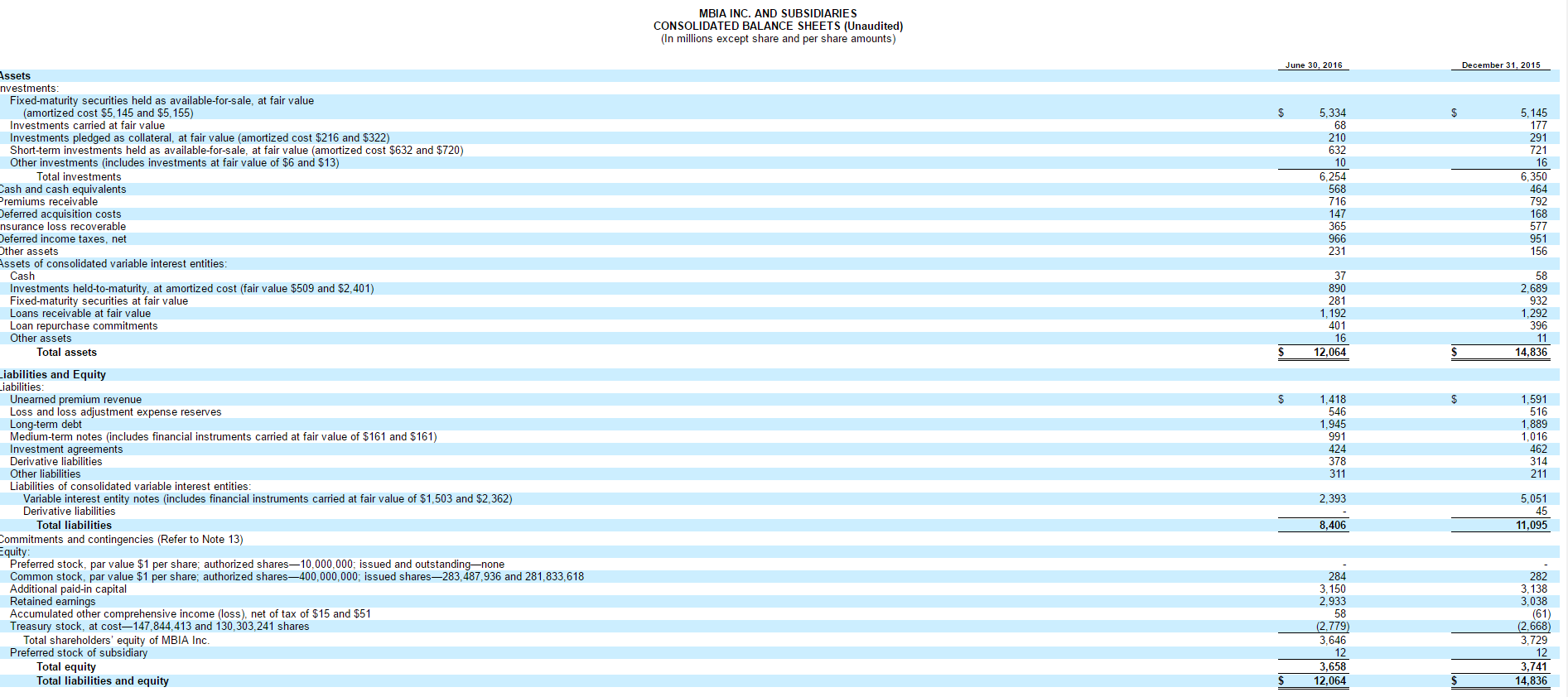This screenshot has width=1568, height=697.
Task: Select investment agreements value 424
Action: [x=1337, y=449]
